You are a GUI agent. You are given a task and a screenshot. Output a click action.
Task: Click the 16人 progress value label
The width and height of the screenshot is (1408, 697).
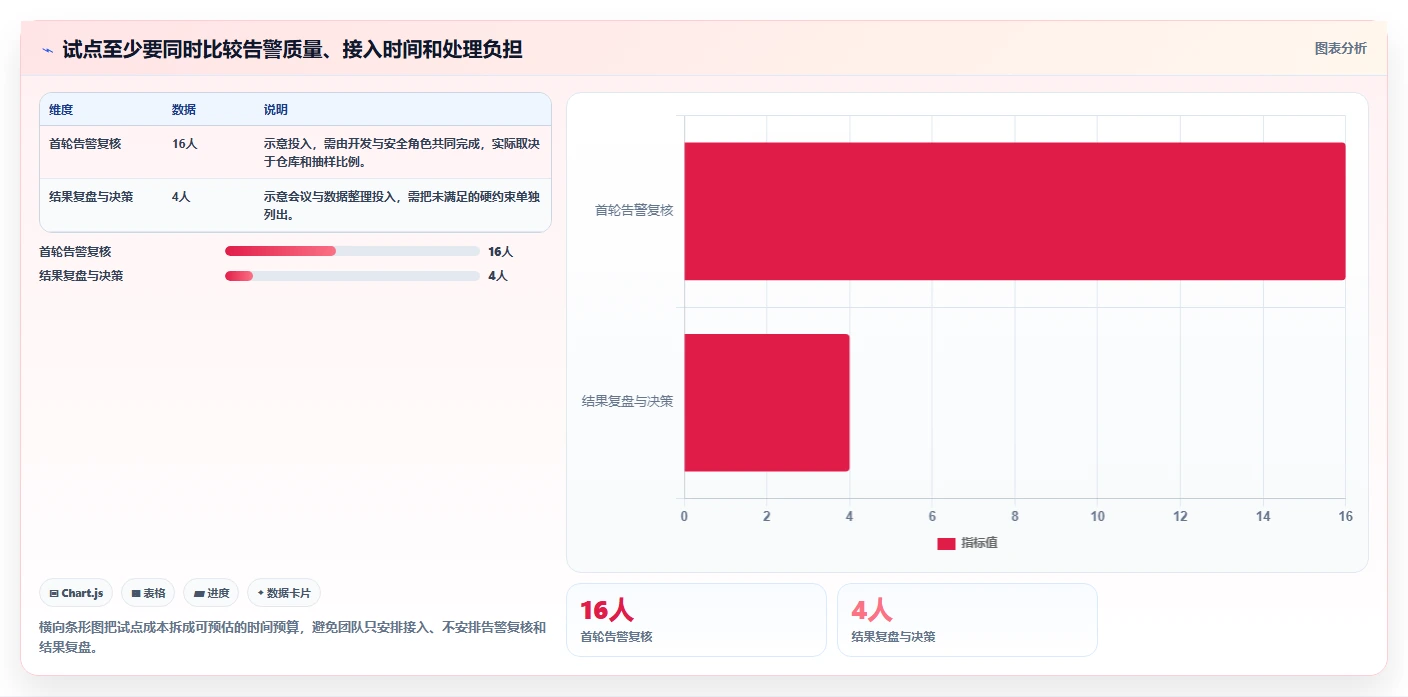pyautogui.click(x=500, y=252)
